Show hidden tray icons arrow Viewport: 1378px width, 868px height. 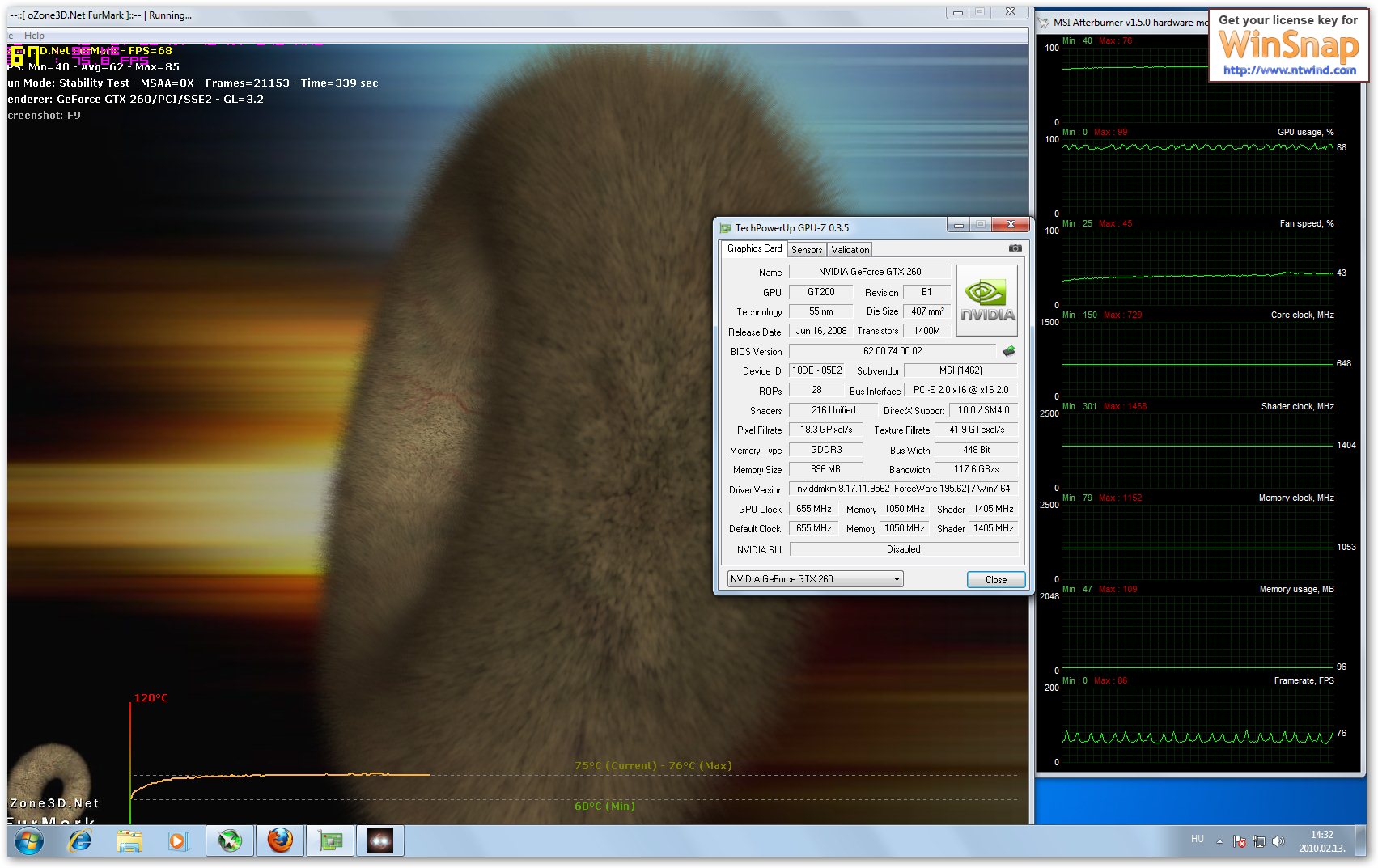[x=1219, y=841]
